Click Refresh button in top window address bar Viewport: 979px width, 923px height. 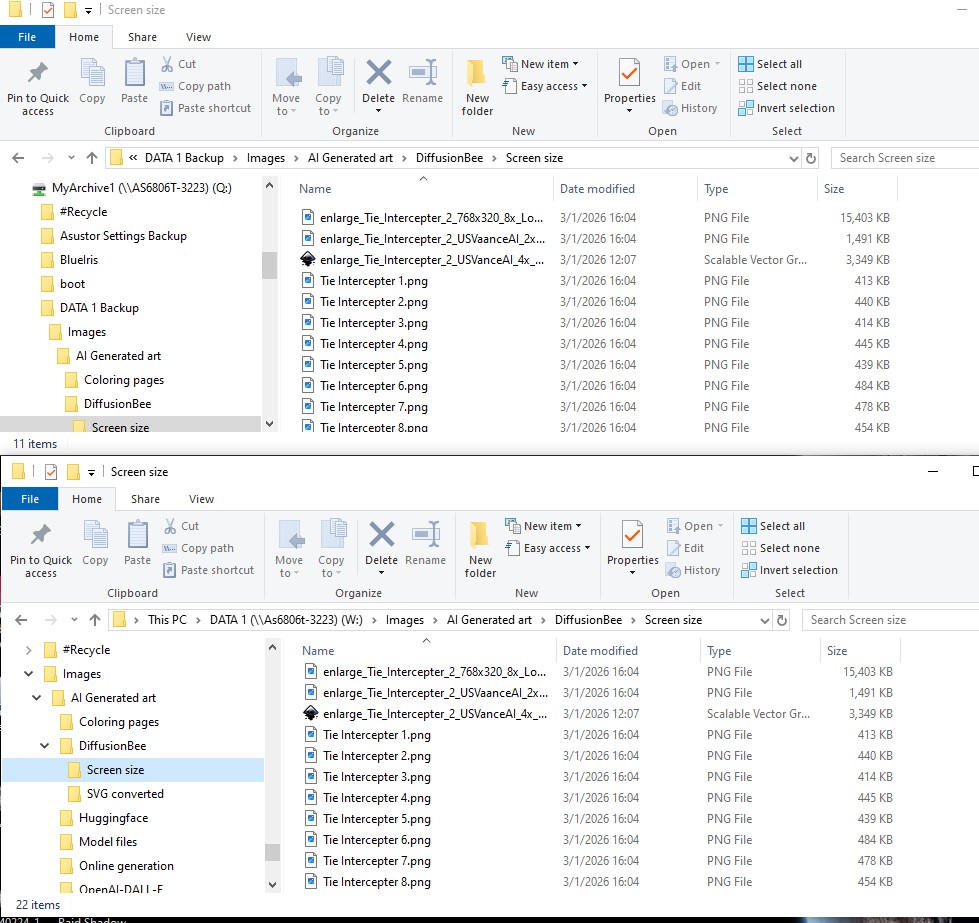810,158
